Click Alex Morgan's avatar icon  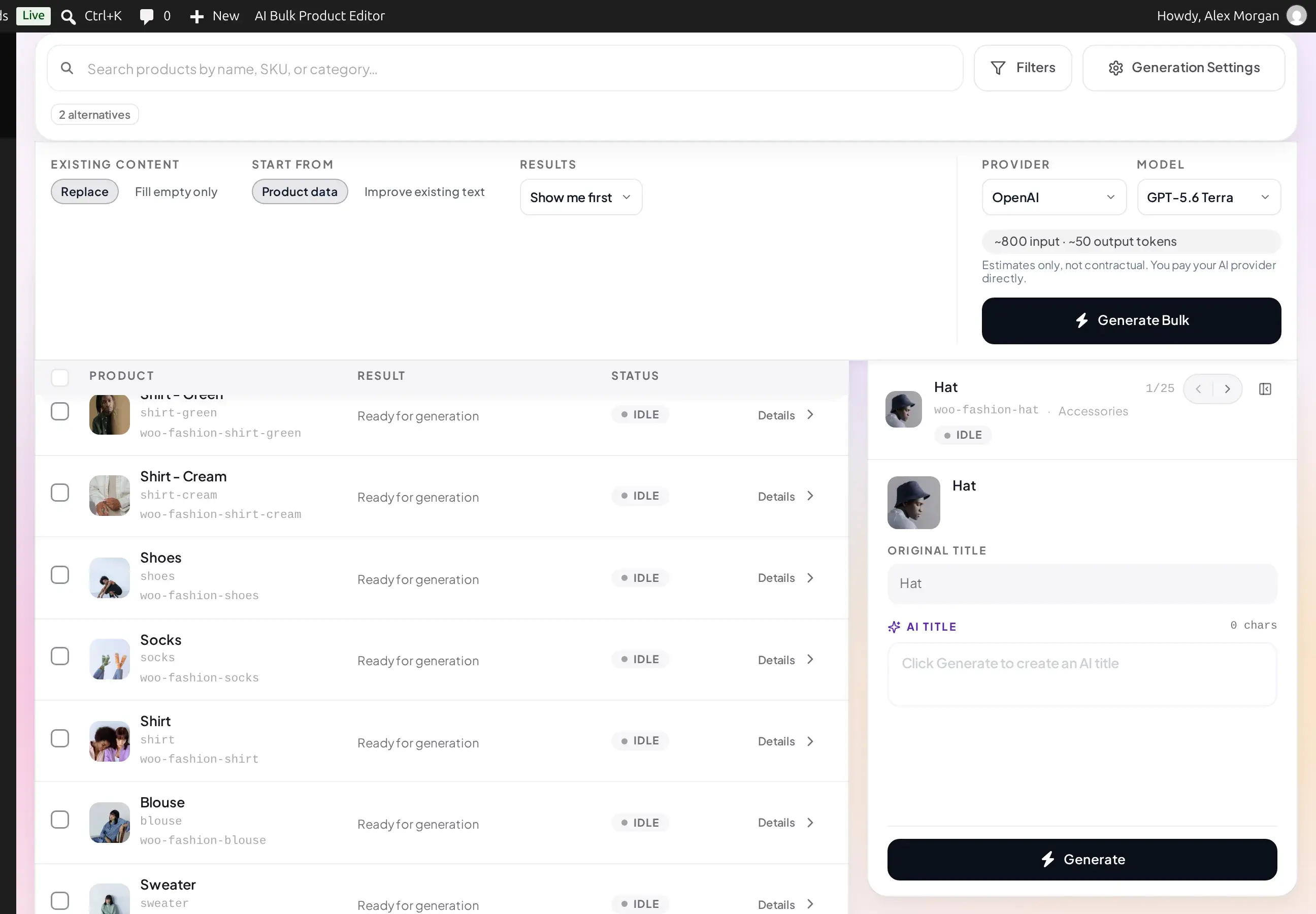tap(1297, 16)
